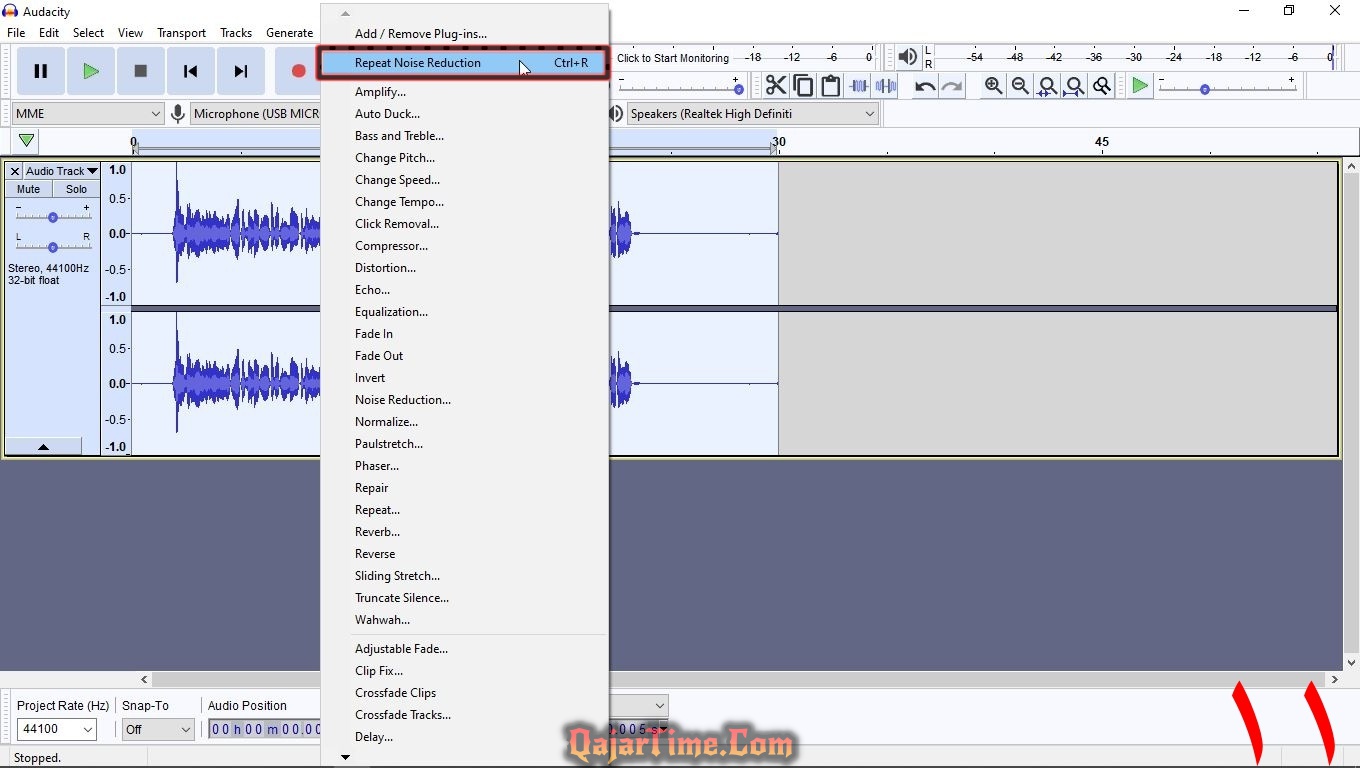
Task: Mute the Audio Track
Action: [29, 189]
